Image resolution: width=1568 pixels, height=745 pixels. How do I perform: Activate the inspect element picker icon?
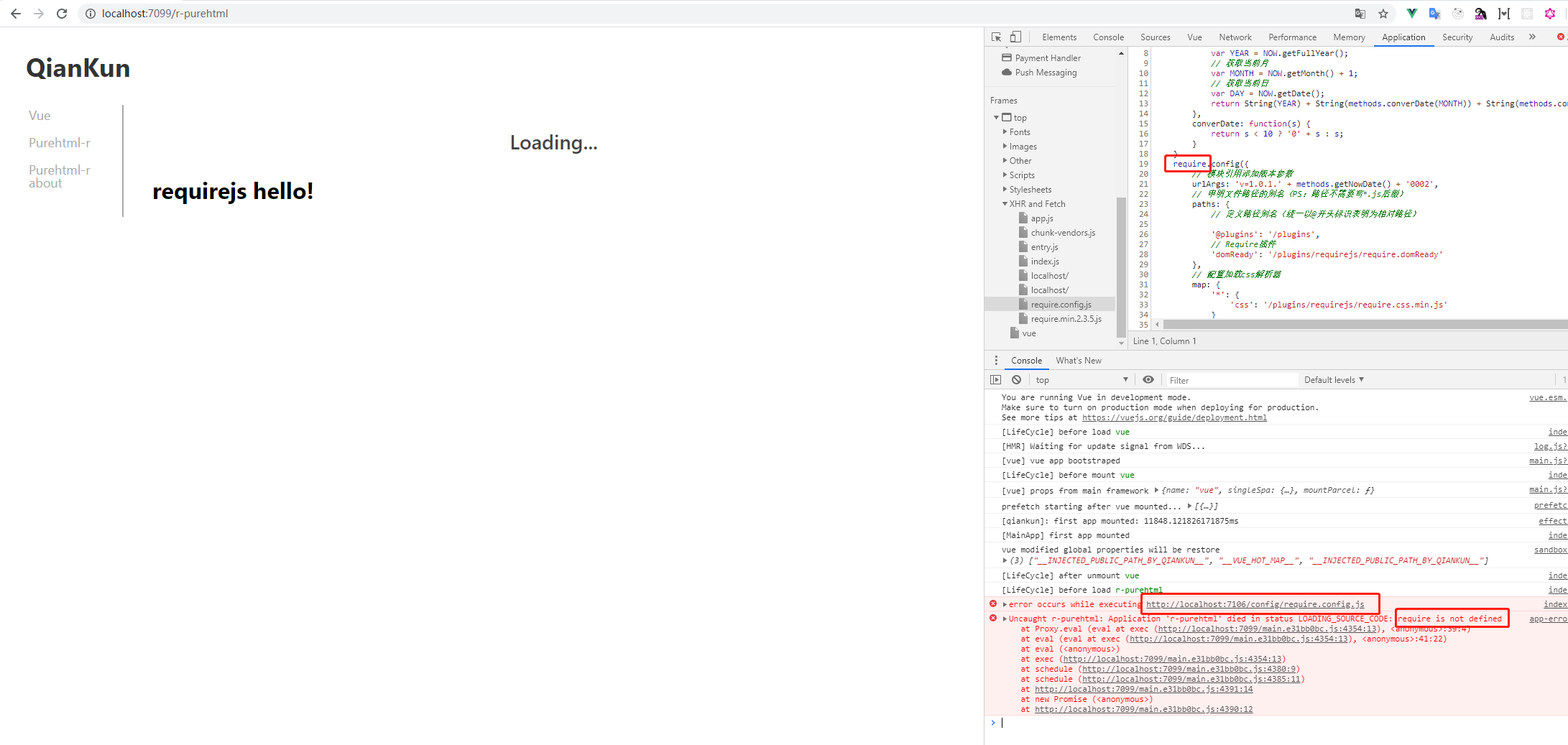tap(997, 37)
